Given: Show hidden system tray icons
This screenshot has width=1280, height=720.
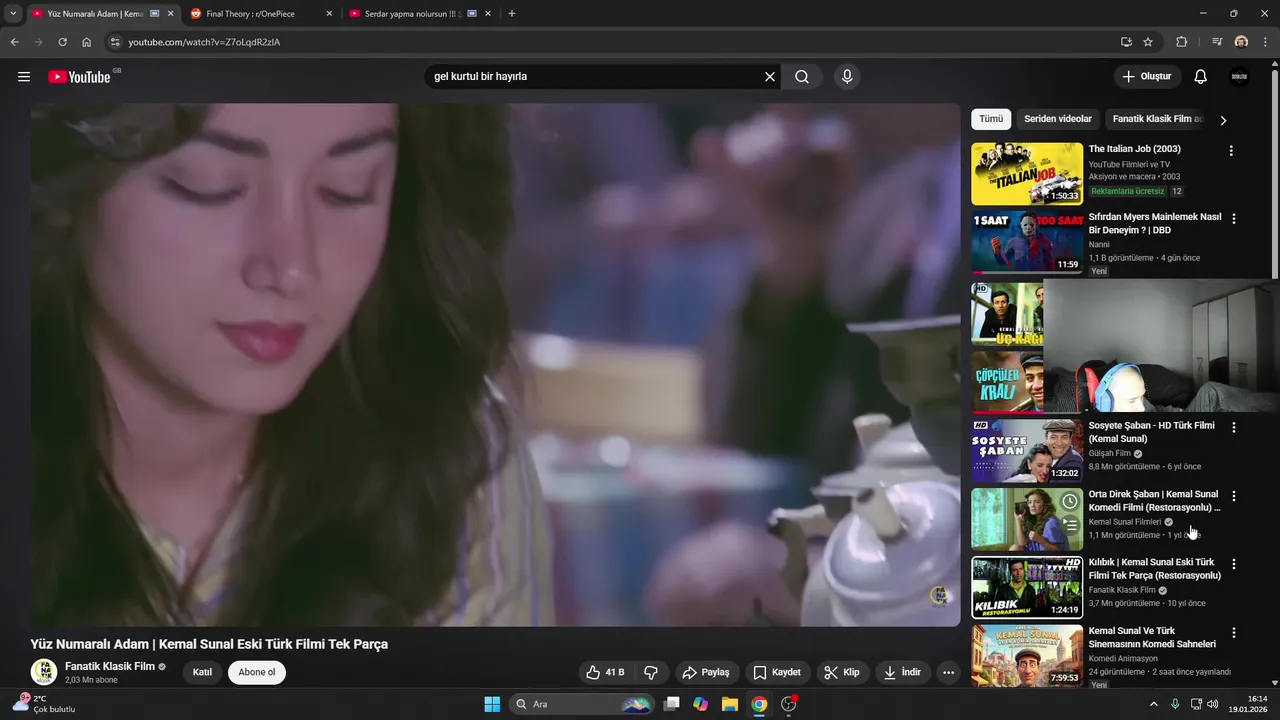Looking at the screenshot, I should tap(1153, 704).
